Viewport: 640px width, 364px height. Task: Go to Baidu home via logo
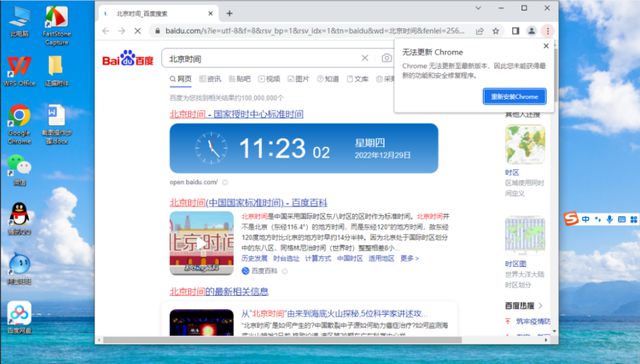pyautogui.click(x=128, y=59)
